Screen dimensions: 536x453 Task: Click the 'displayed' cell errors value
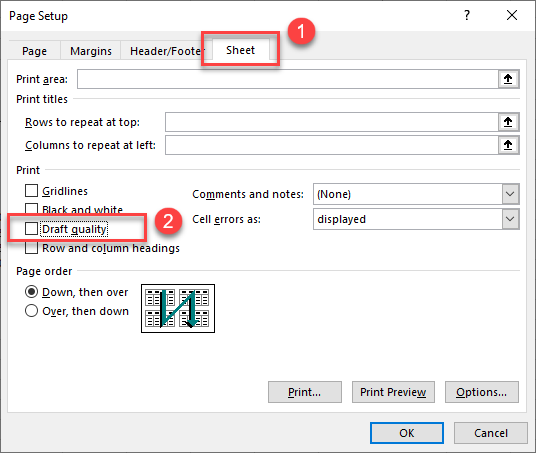point(341,219)
